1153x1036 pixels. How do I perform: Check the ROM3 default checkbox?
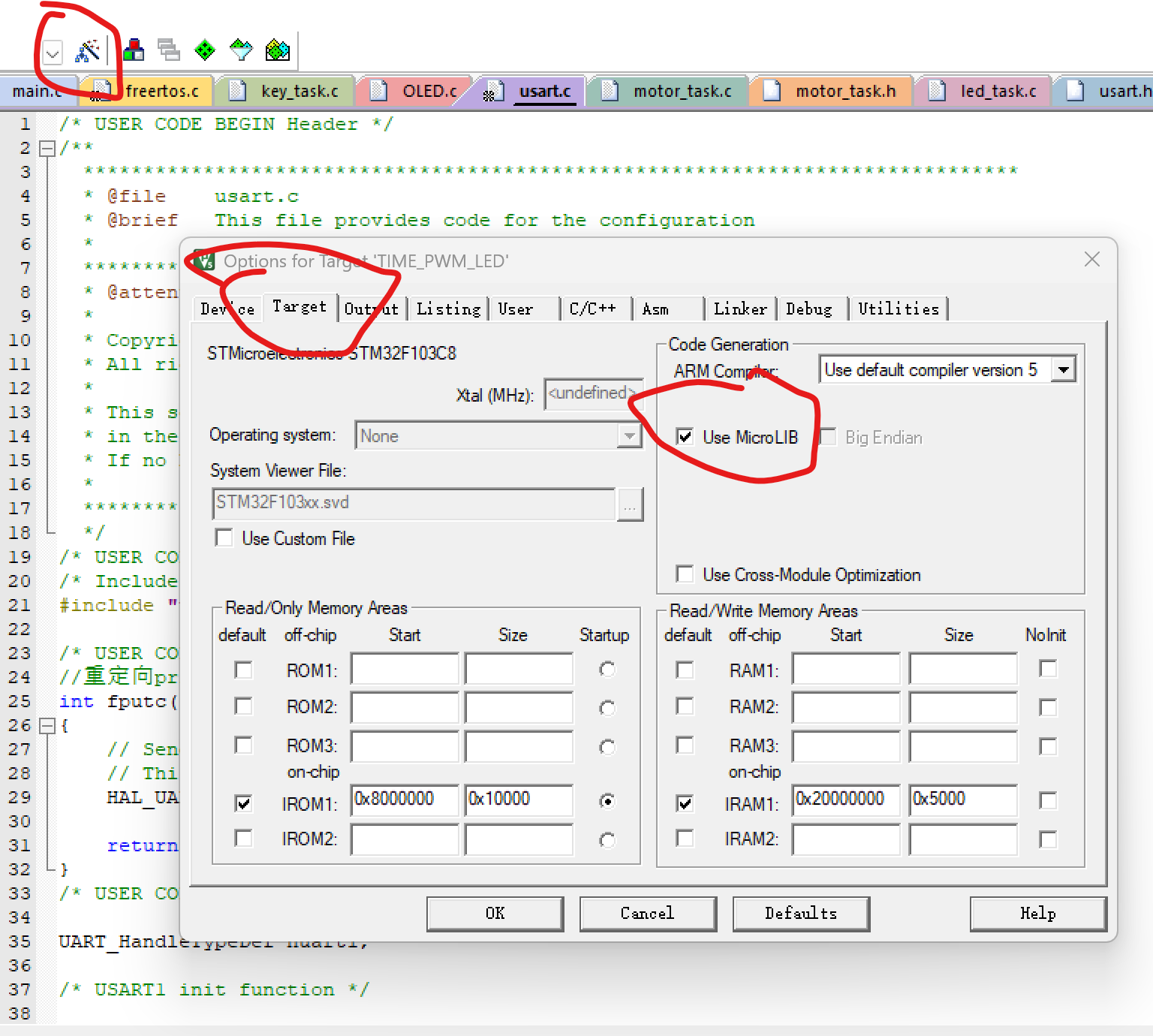point(243,744)
